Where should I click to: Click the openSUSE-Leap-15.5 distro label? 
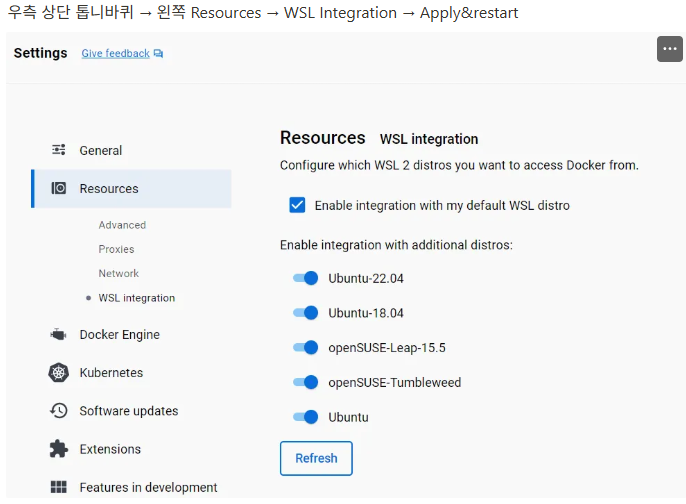(x=387, y=347)
